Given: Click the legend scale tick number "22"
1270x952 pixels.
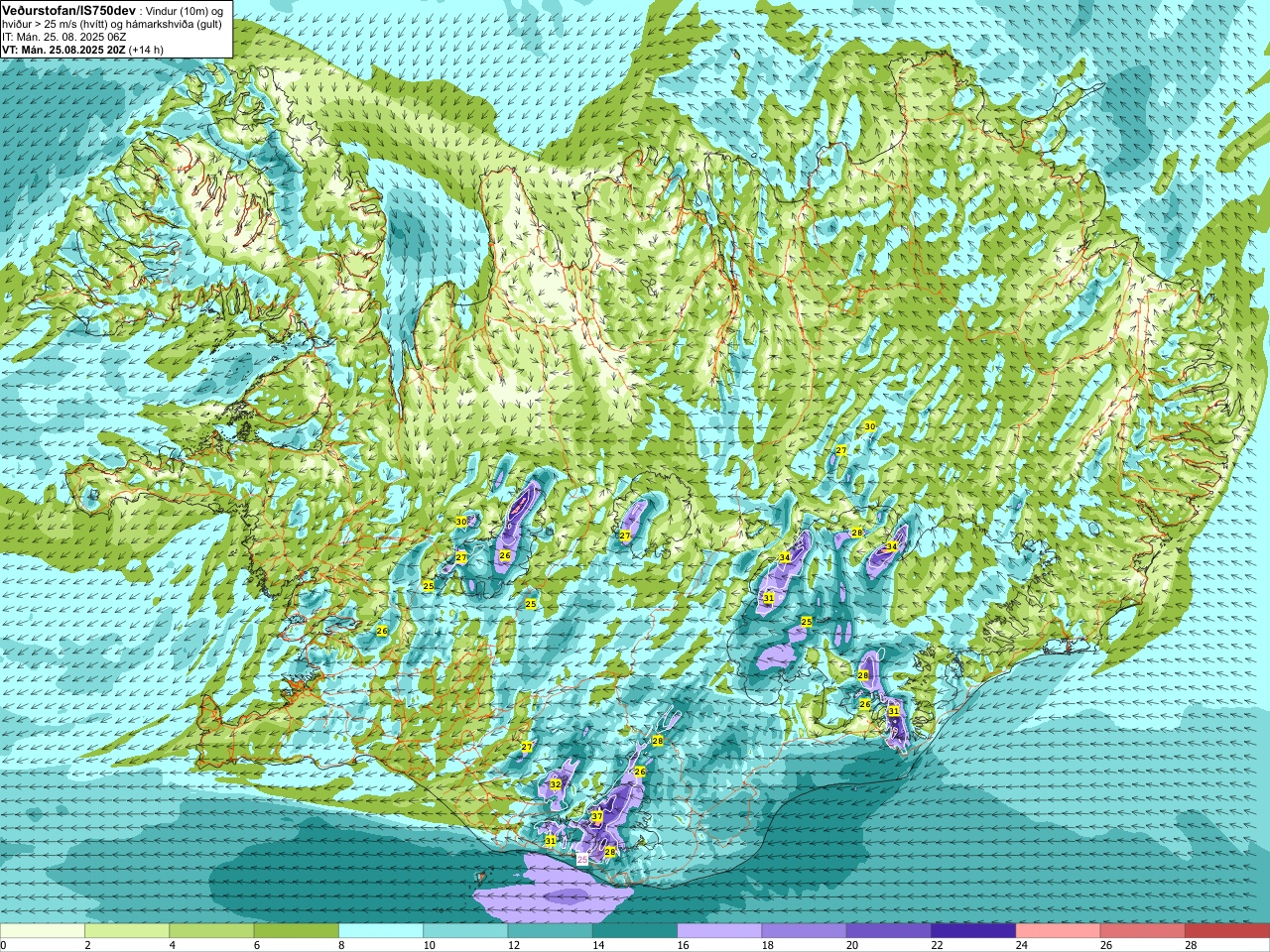Looking at the screenshot, I should 937,945.
